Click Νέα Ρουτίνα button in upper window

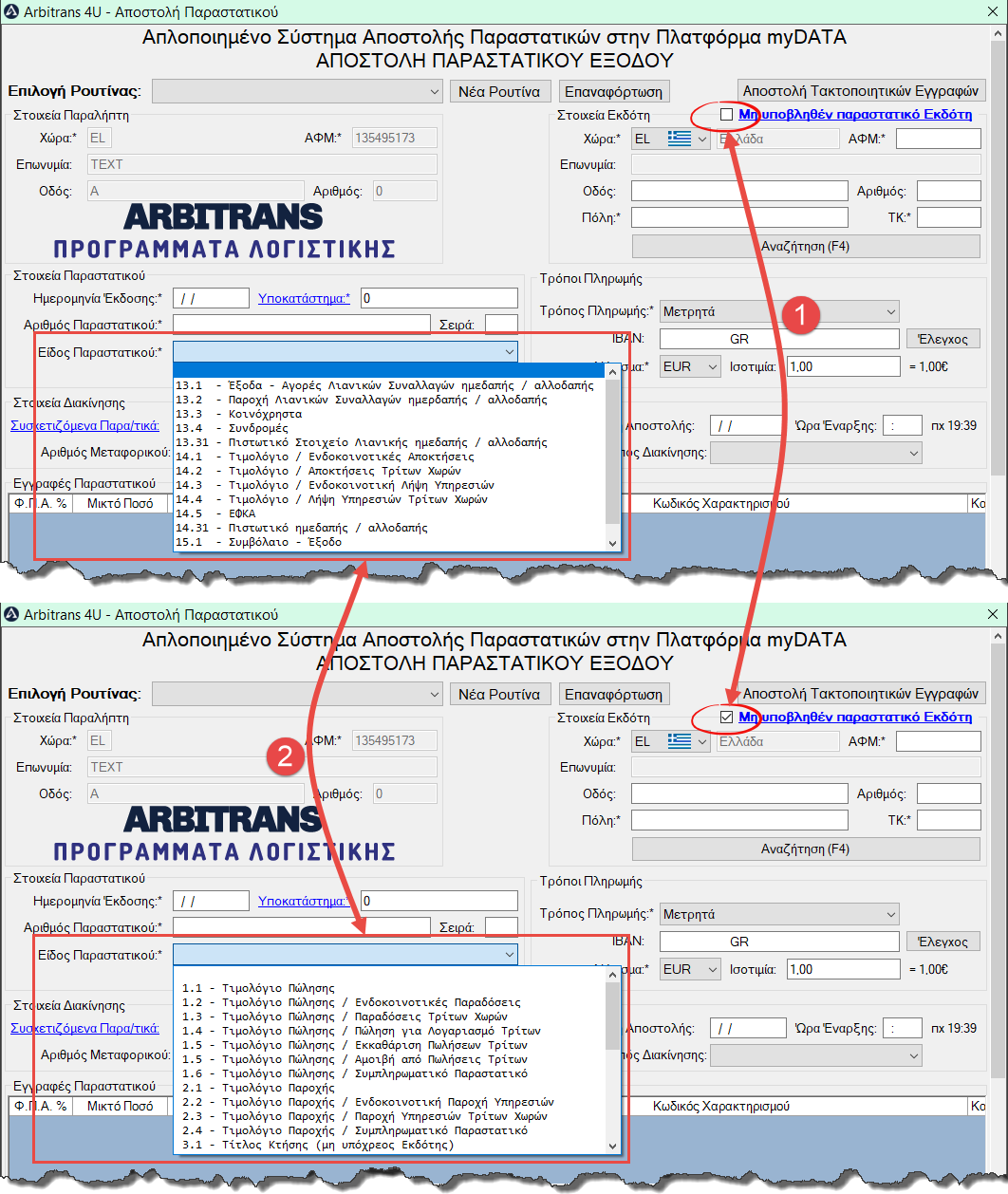click(499, 91)
